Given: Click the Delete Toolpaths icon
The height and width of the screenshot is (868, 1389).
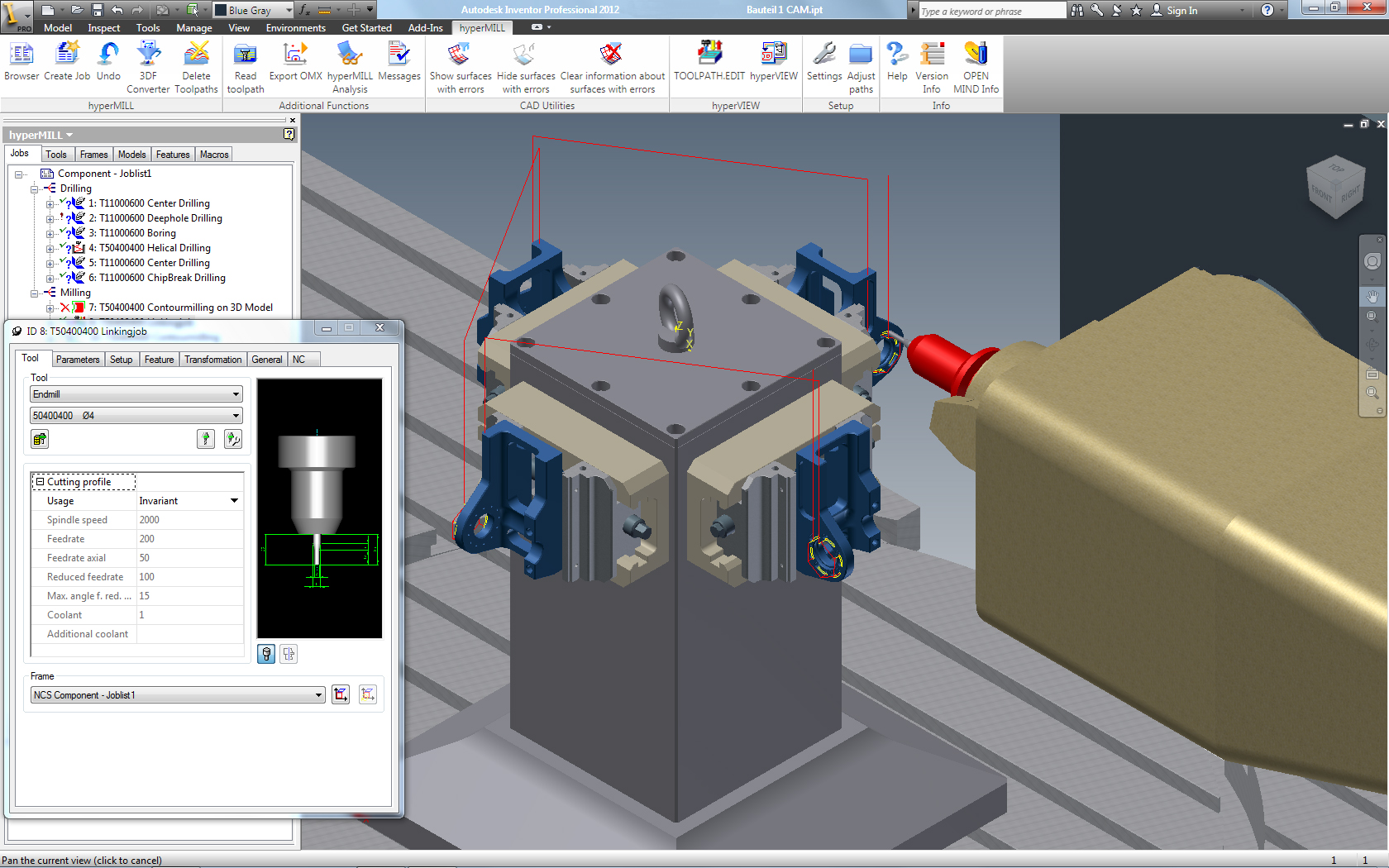Looking at the screenshot, I should pos(196,55).
